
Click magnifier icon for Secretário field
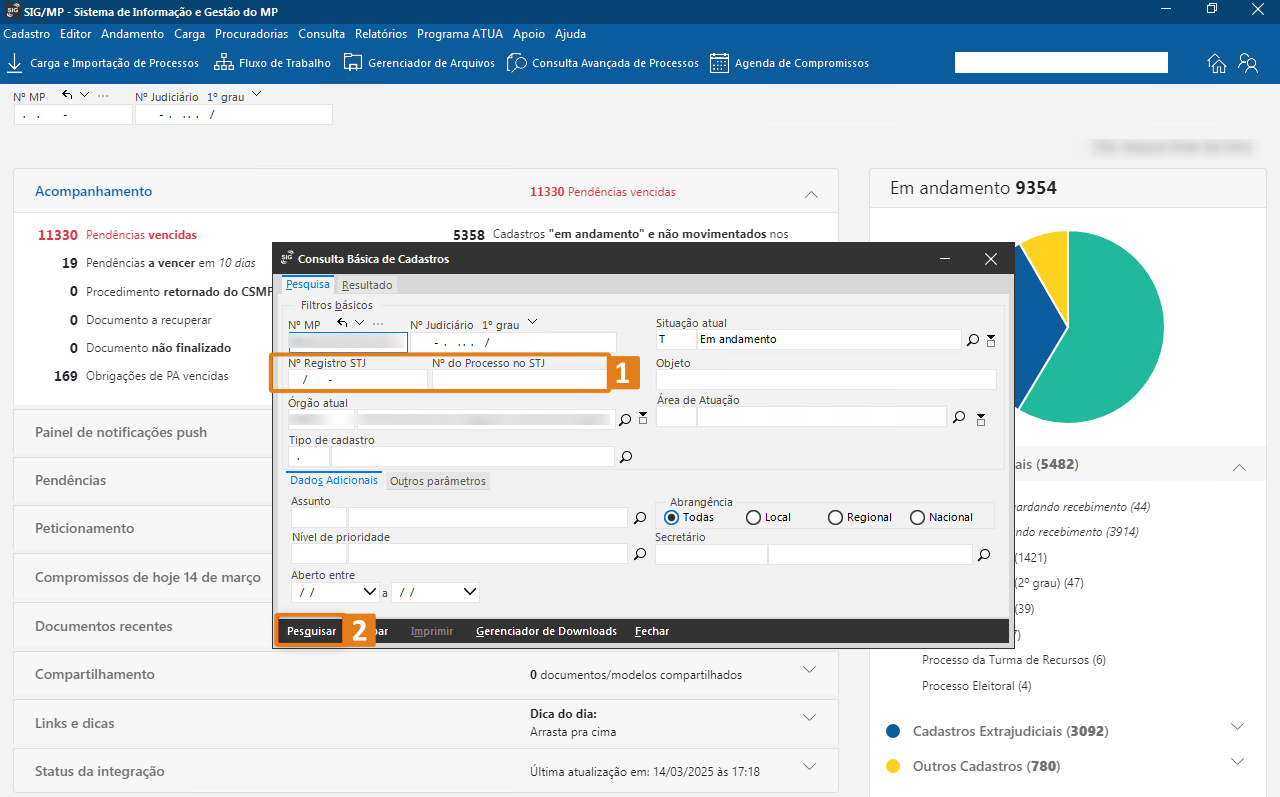click(984, 555)
